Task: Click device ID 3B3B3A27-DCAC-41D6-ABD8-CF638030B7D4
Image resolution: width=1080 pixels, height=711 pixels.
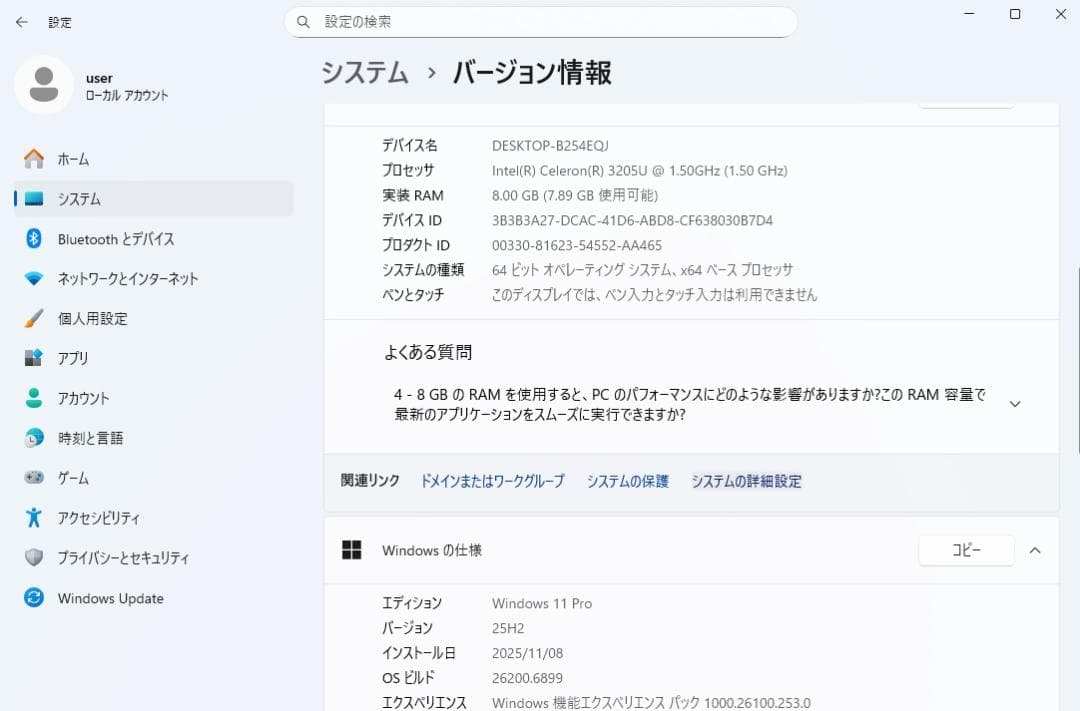Action: tap(632, 220)
